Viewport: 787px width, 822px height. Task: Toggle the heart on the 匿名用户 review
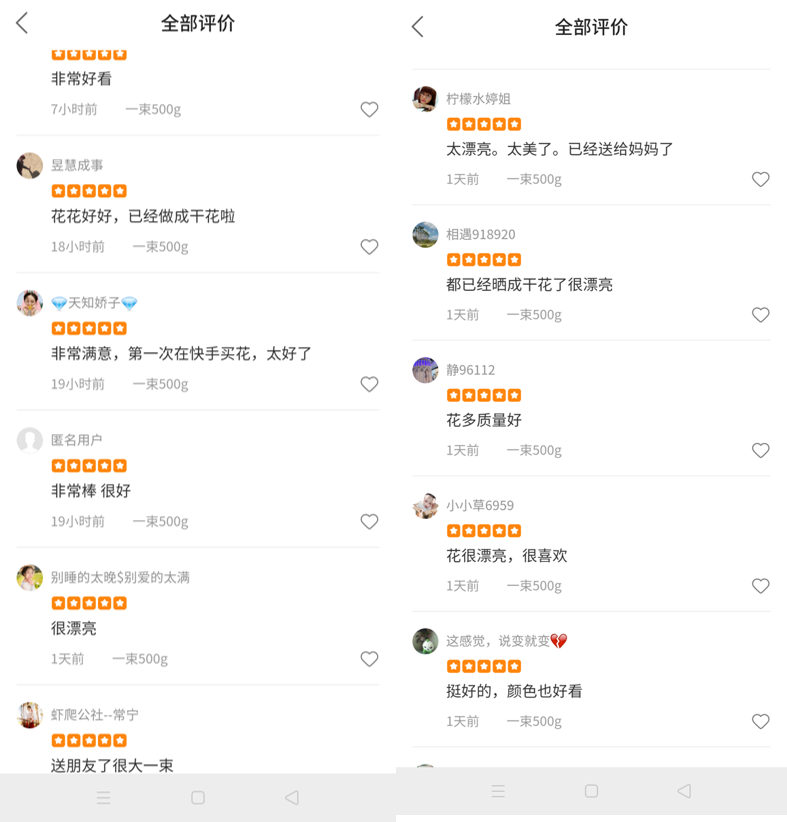tap(369, 521)
